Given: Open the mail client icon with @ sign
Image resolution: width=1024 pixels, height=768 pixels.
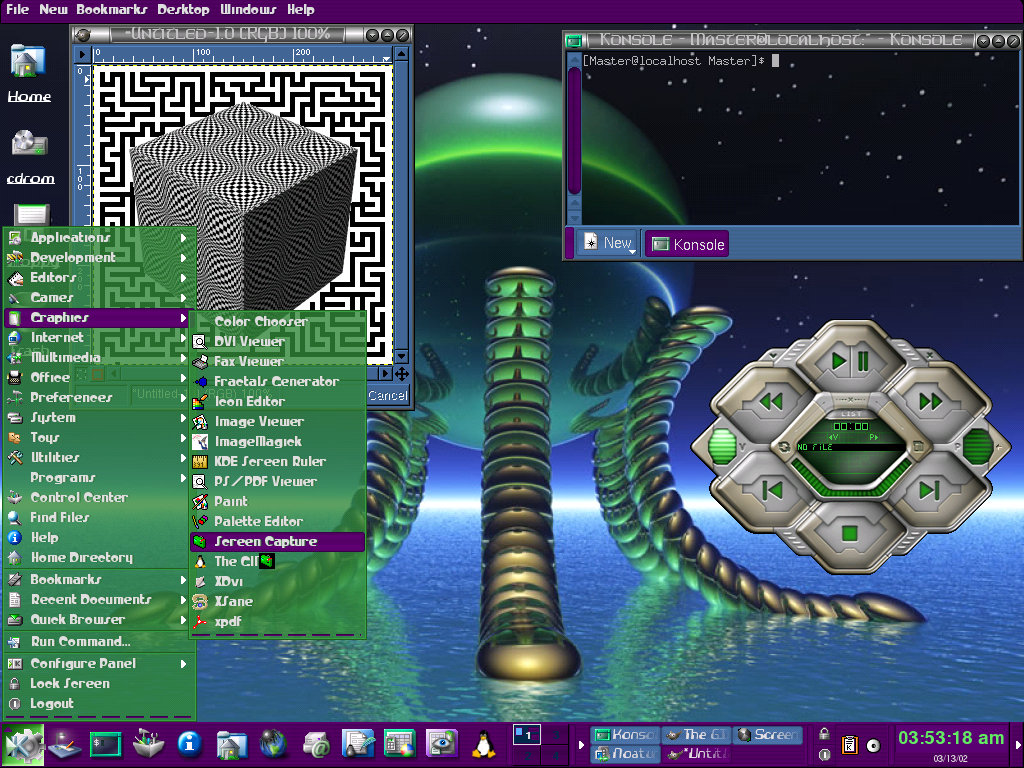Looking at the screenshot, I should (316, 744).
